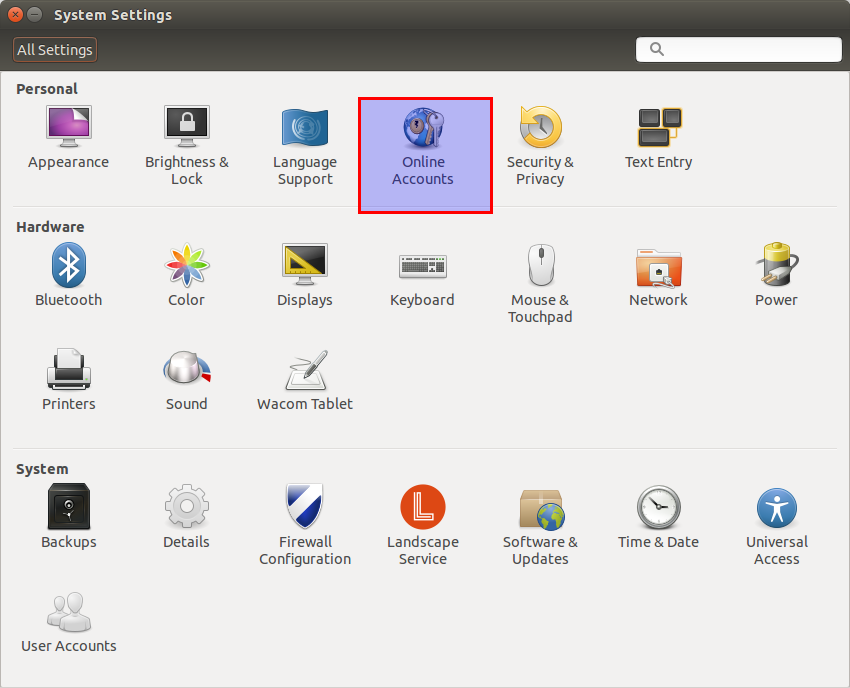Viewport: 850px width, 688px height.
Task: Open User Accounts settings
Action: pos(68,622)
